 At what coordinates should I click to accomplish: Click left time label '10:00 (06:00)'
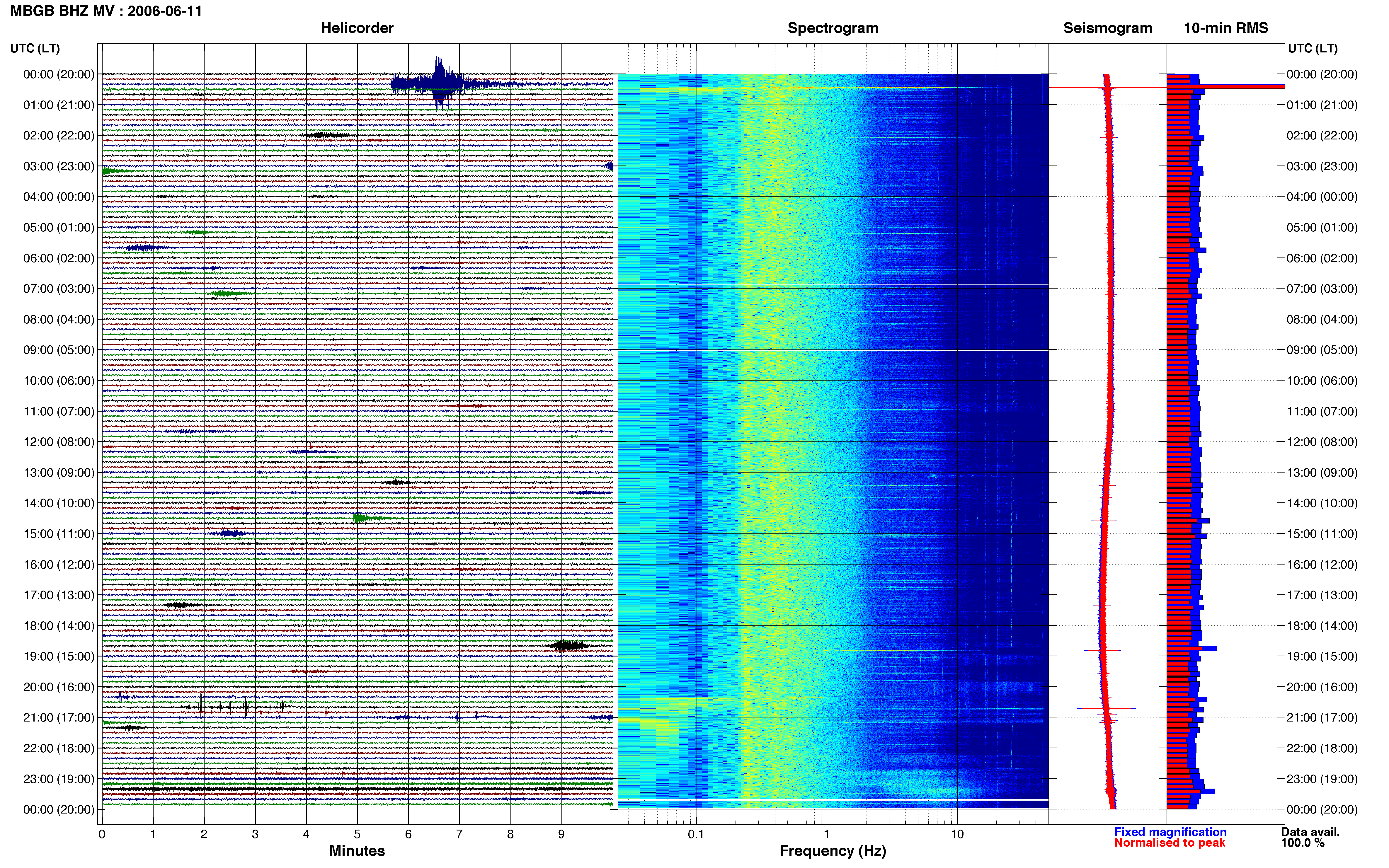coord(59,381)
